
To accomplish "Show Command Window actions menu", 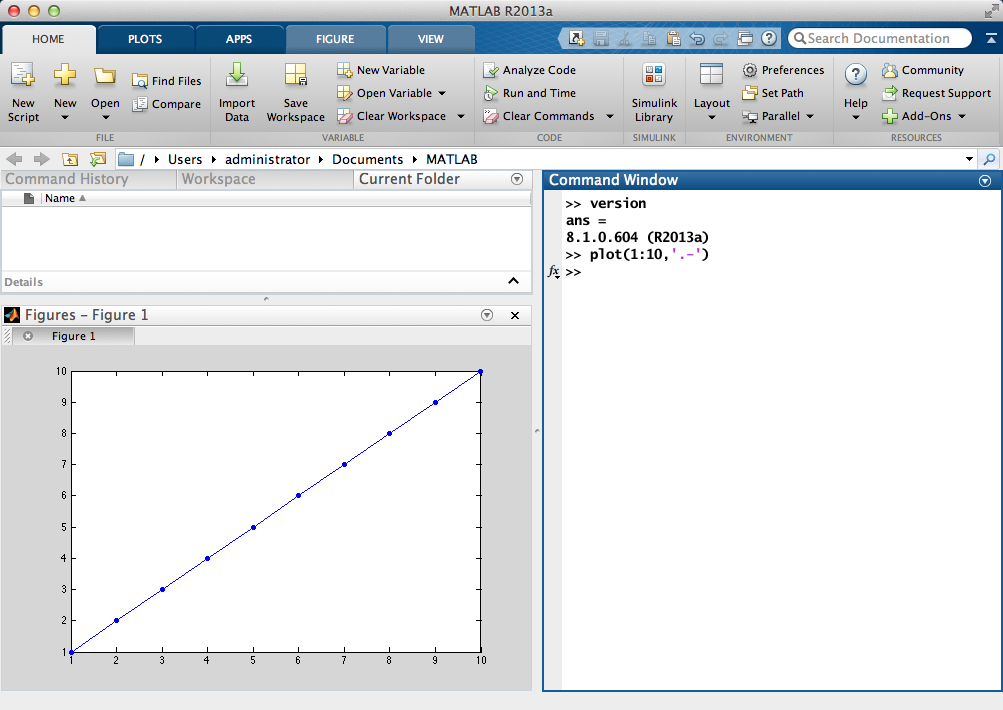I will pos(985,181).
